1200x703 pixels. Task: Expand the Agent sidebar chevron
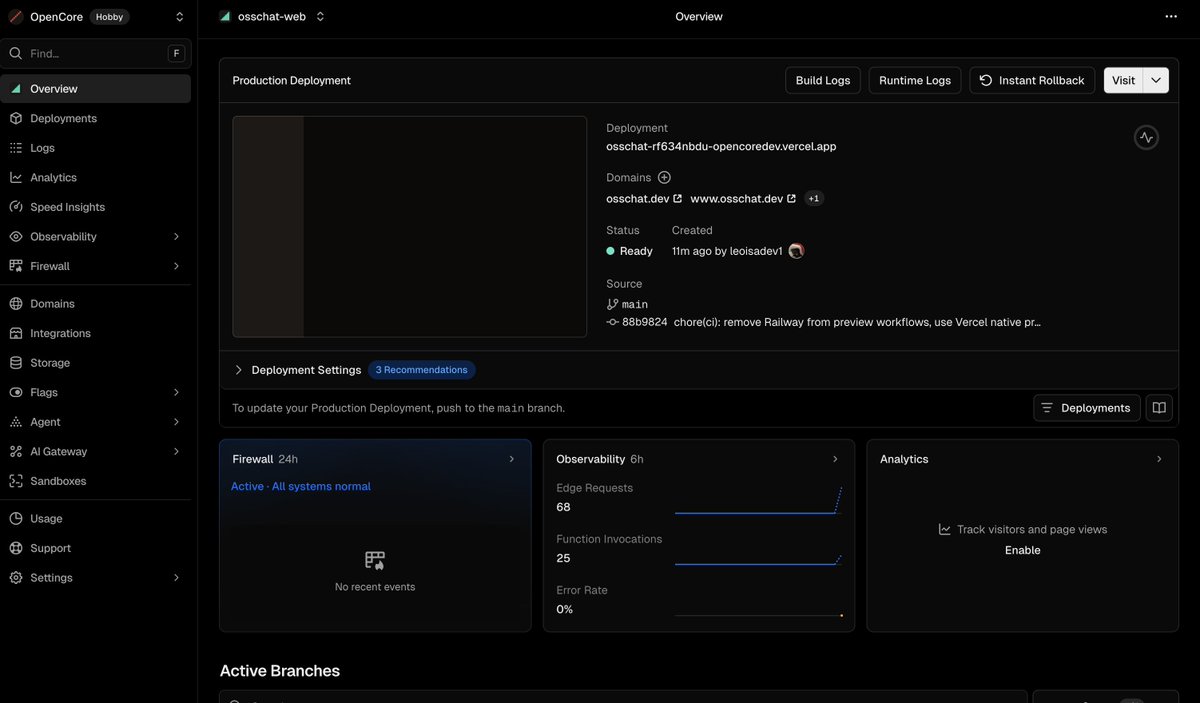click(x=177, y=422)
